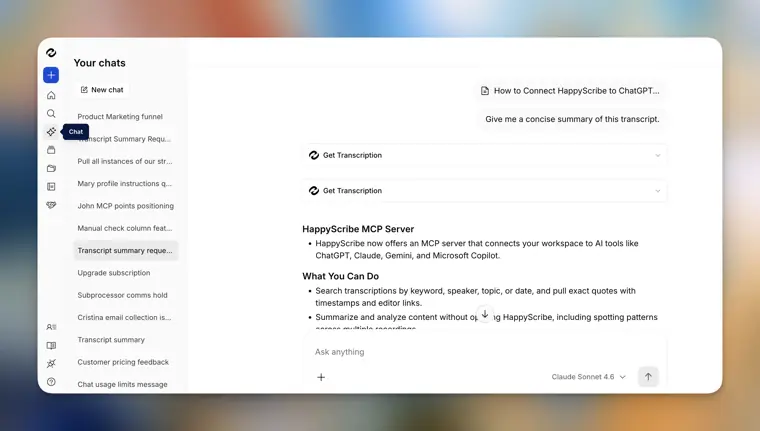Open the box icon below the Chat icon
The image size is (760, 431).
point(51,150)
